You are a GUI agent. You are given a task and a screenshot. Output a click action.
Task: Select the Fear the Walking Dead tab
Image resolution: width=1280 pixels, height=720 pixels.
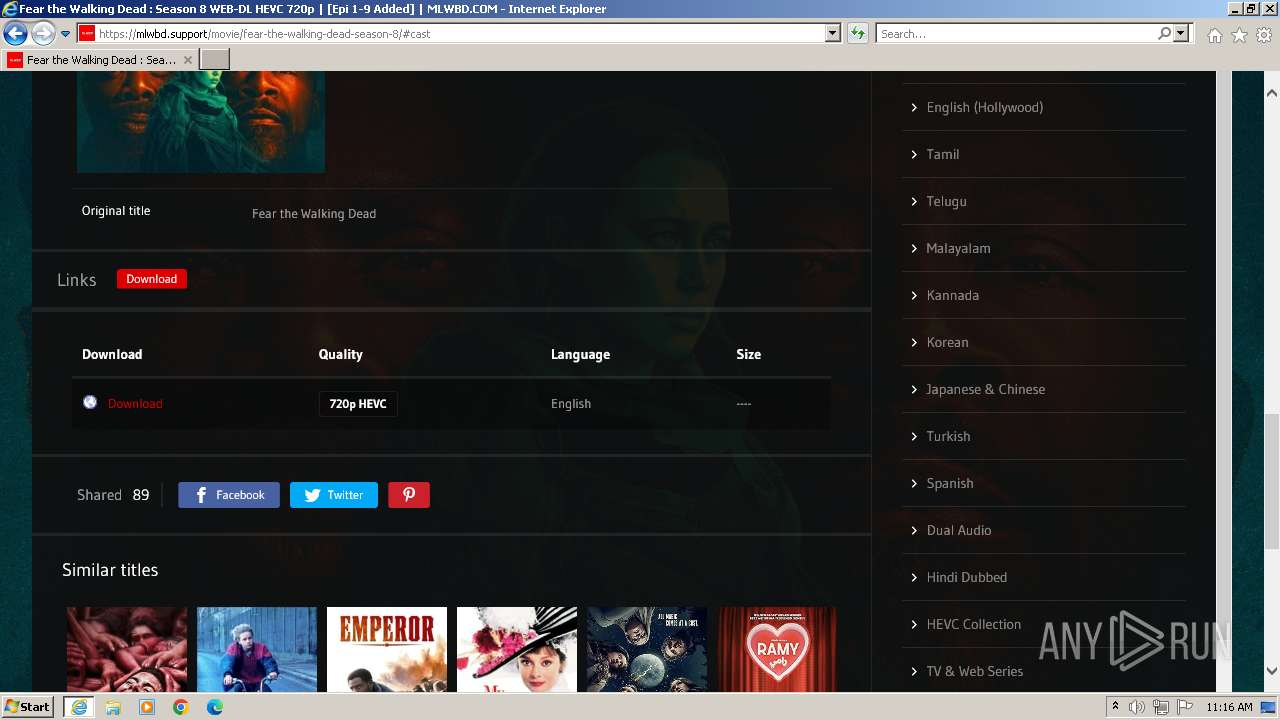[100, 60]
